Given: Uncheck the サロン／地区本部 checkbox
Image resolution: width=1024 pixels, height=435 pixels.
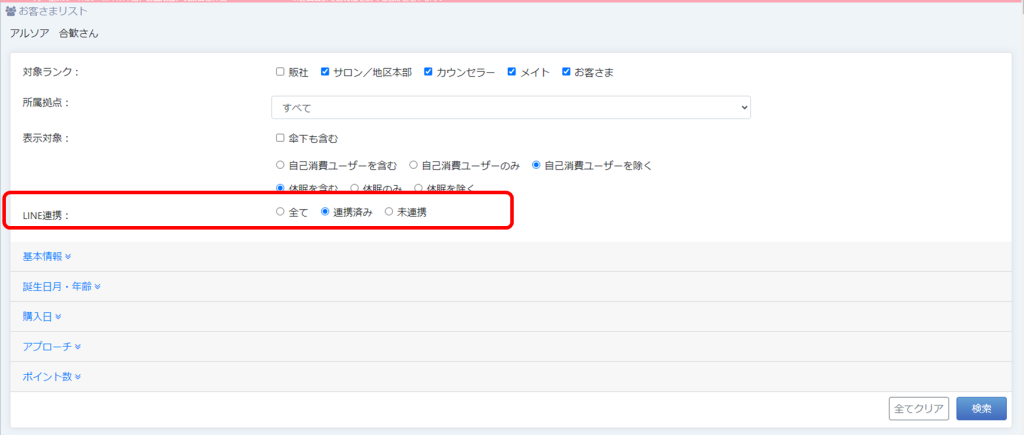Looking at the screenshot, I should pos(326,72).
